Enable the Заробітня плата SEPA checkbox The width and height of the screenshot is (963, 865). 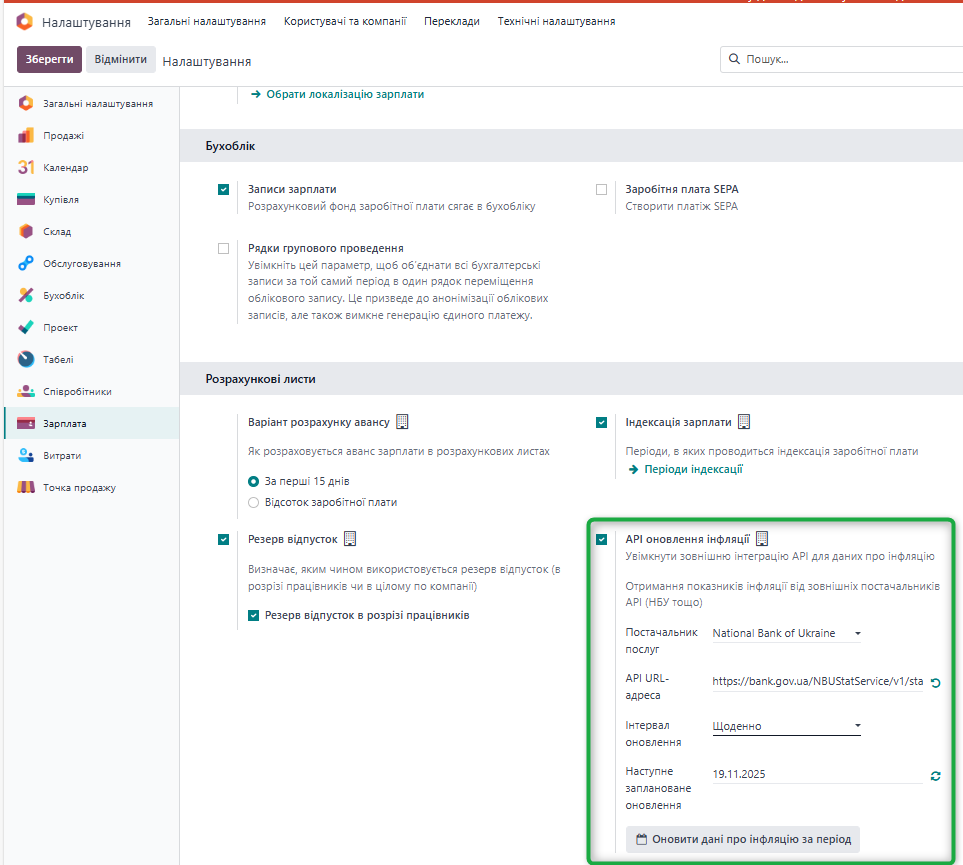pos(601,189)
